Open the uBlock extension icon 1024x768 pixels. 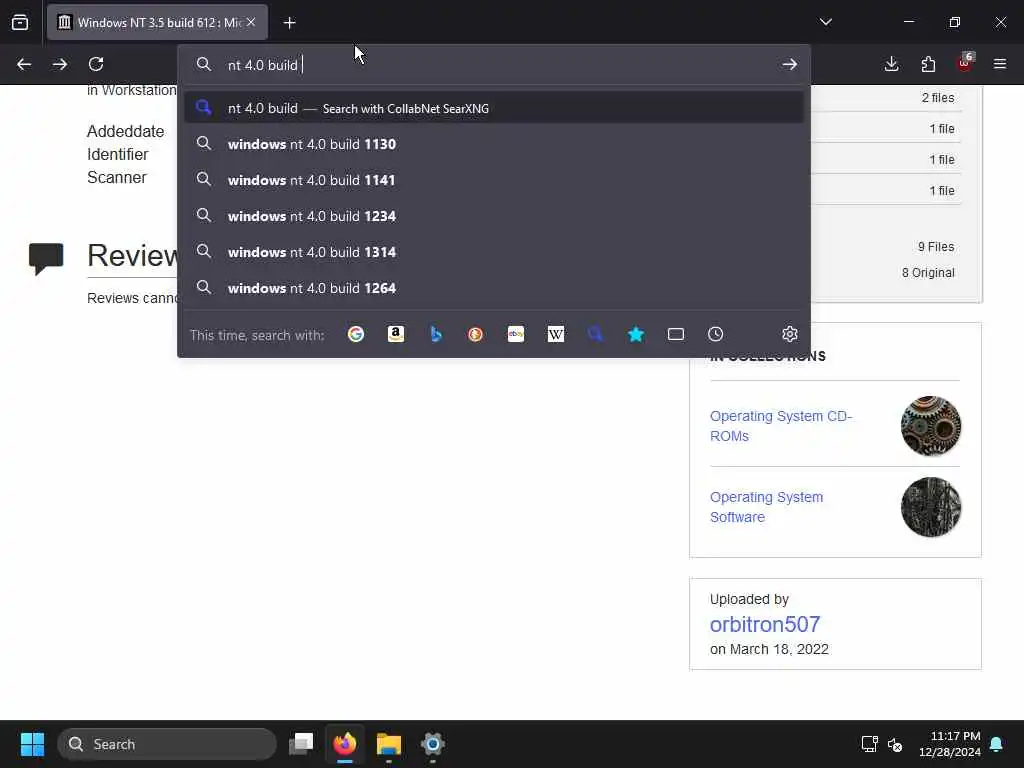pos(965,63)
